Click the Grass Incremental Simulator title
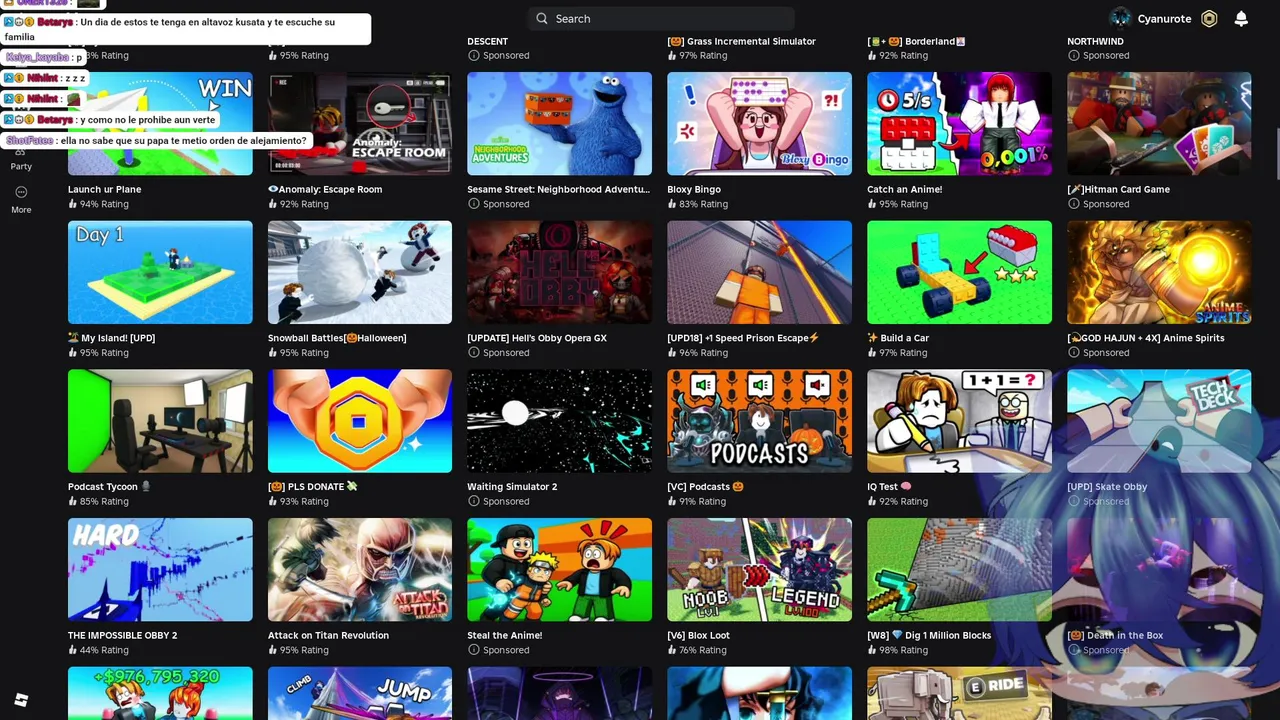Viewport: 1280px width, 720px height. coord(741,41)
